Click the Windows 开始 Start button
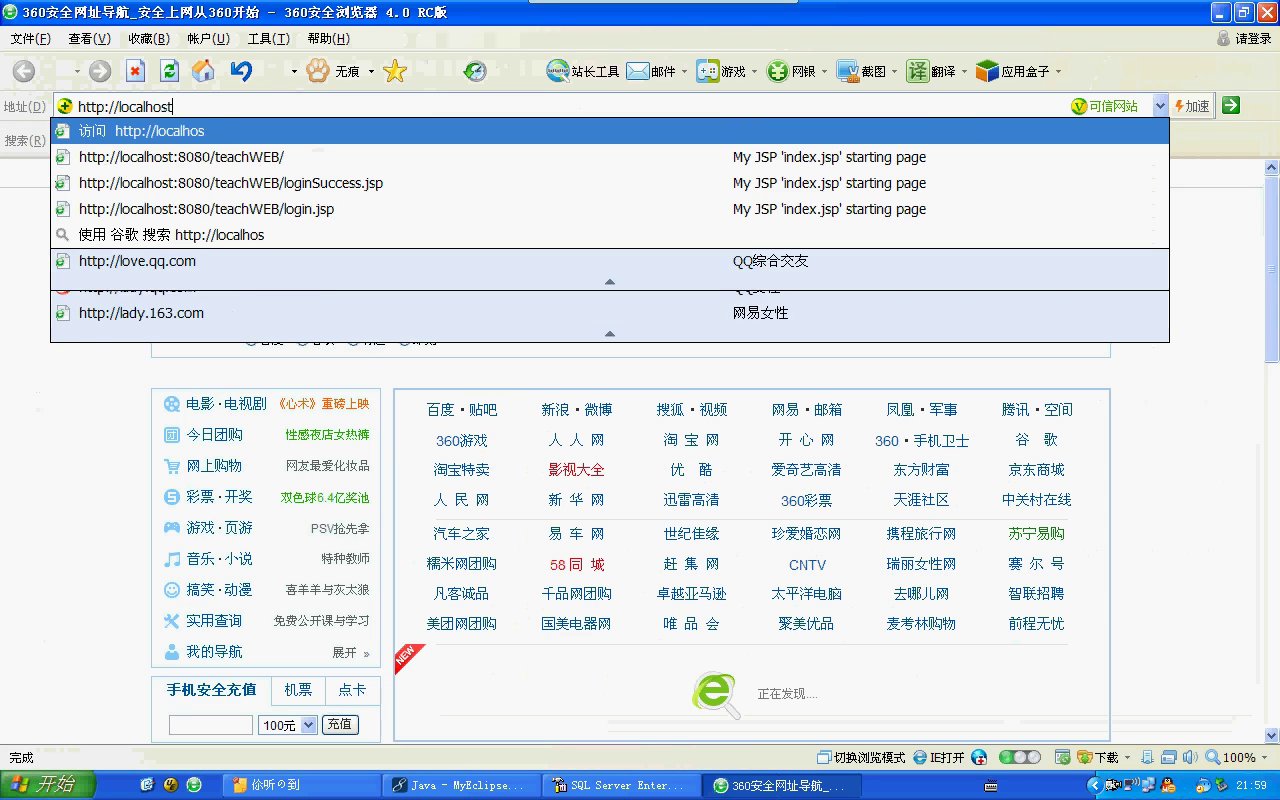 pos(48,785)
